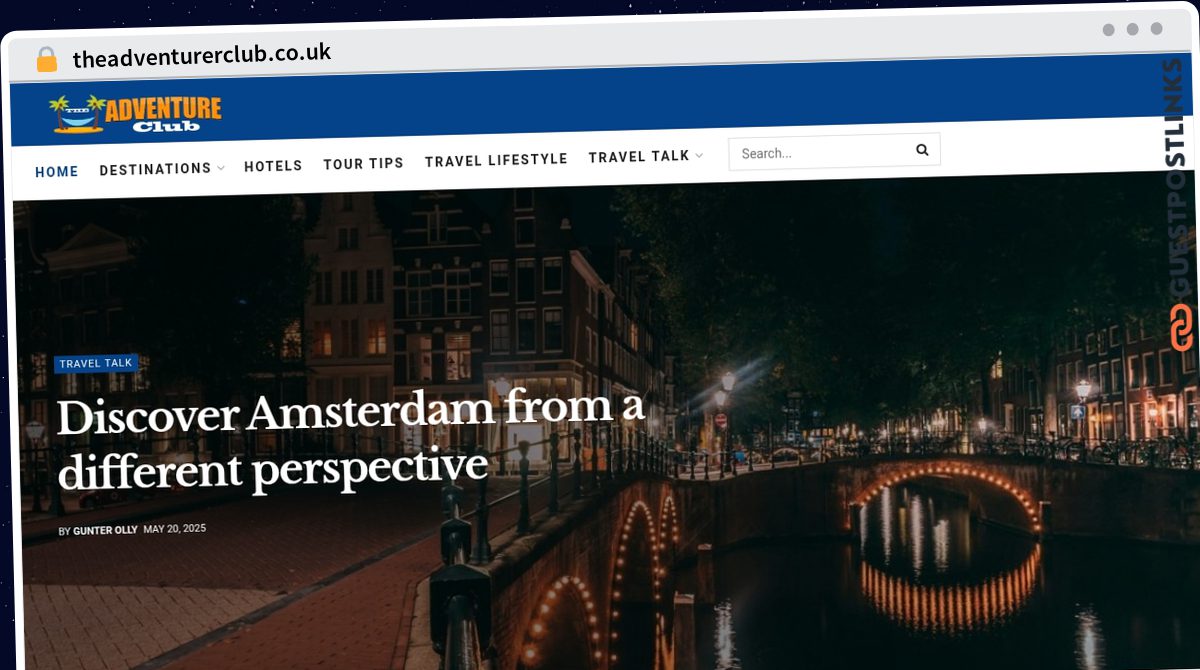
Task: Click the May 20, 2025 post date
Action: coord(175,528)
